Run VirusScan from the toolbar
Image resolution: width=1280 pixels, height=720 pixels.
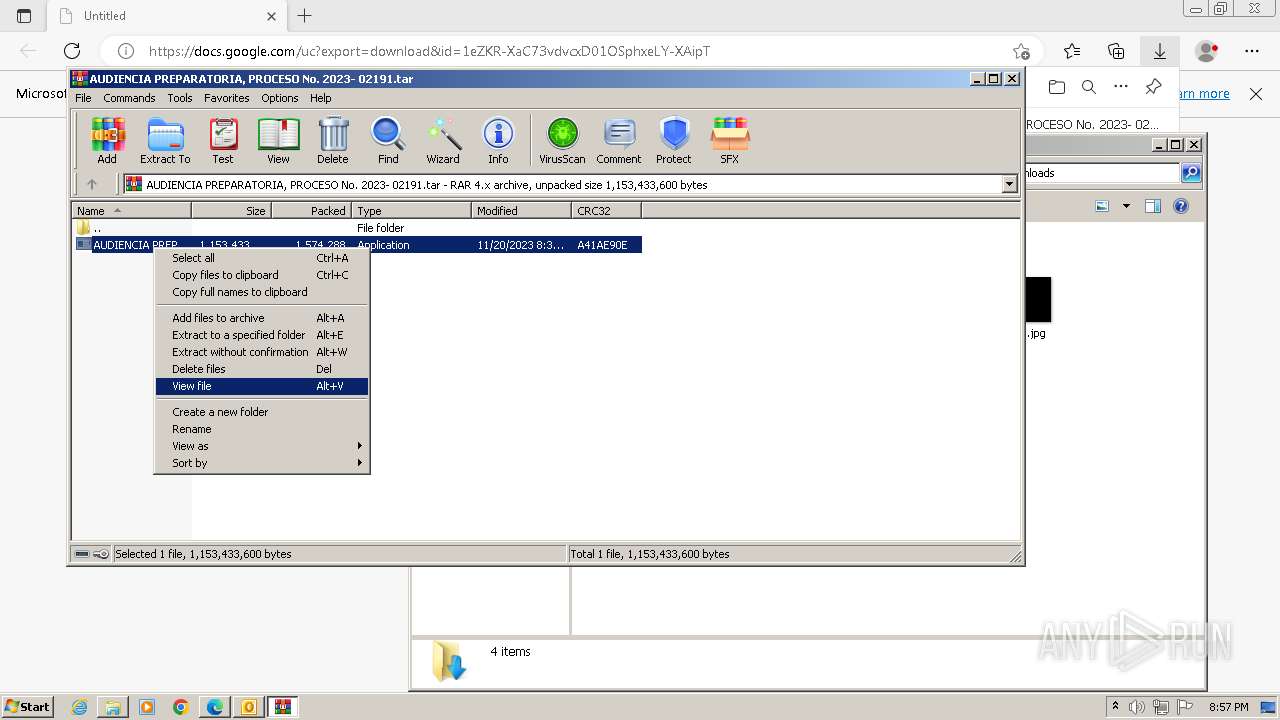[x=562, y=140]
